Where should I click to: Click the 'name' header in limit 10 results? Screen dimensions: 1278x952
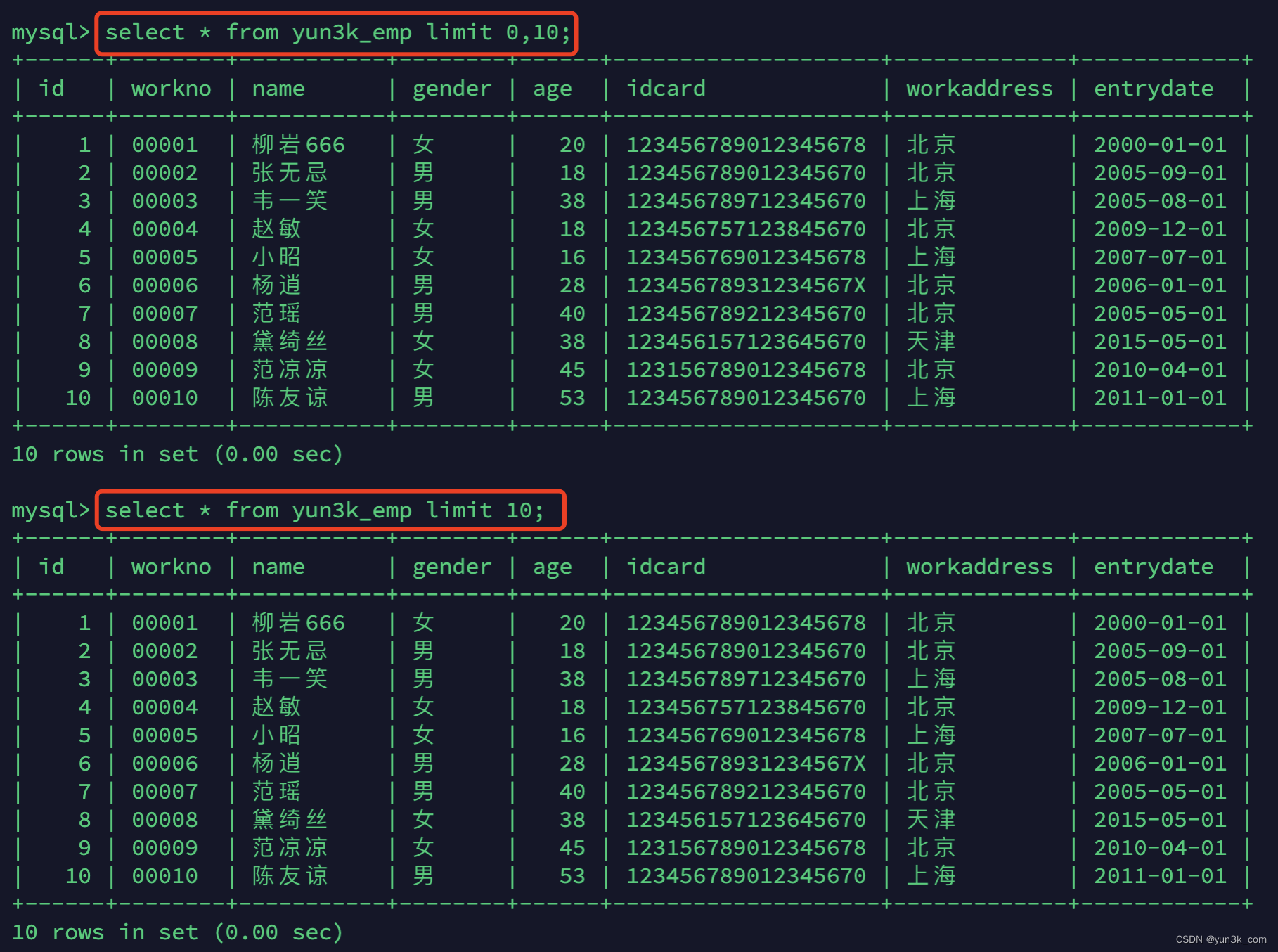tap(278, 567)
